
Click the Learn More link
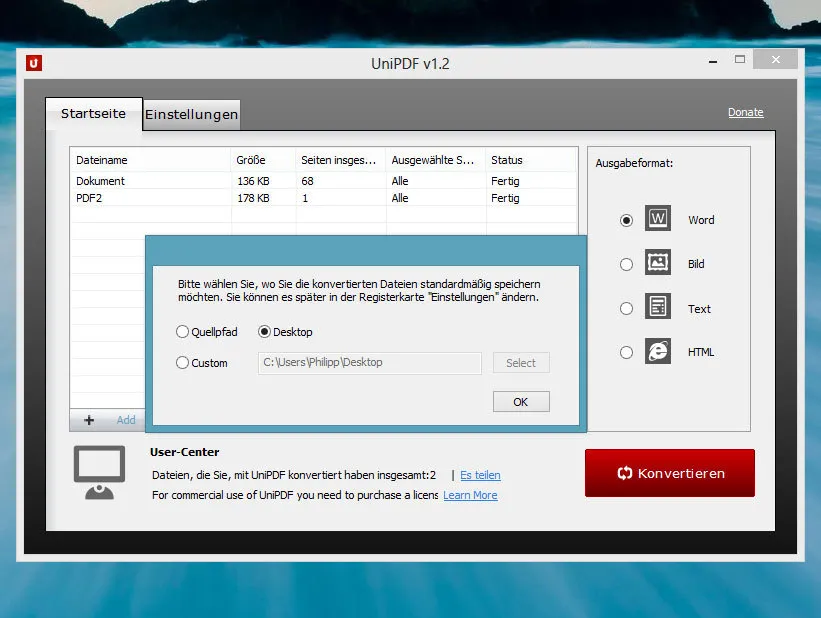click(470, 495)
